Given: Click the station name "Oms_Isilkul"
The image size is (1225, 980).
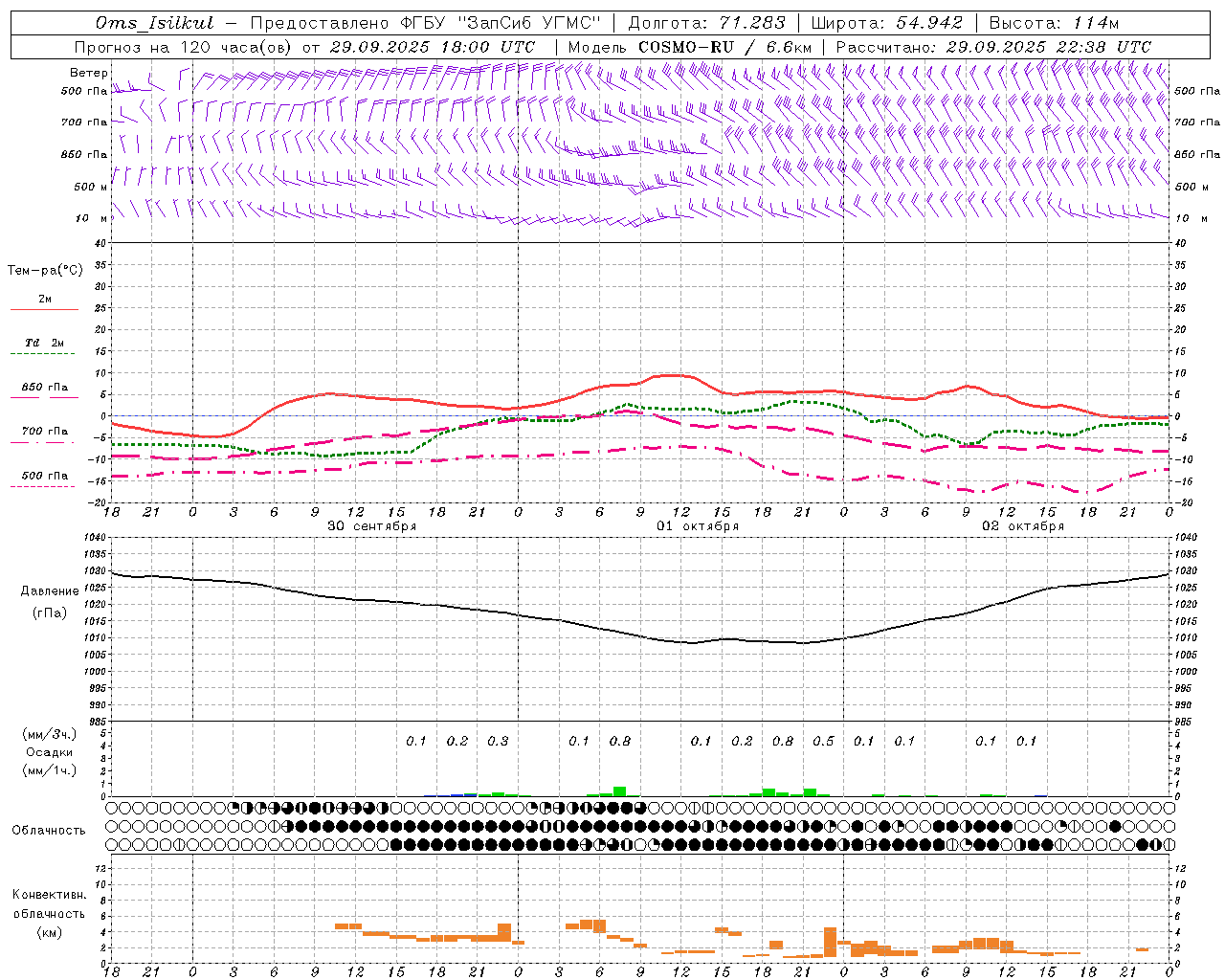Looking at the screenshot, I should 155,23.
